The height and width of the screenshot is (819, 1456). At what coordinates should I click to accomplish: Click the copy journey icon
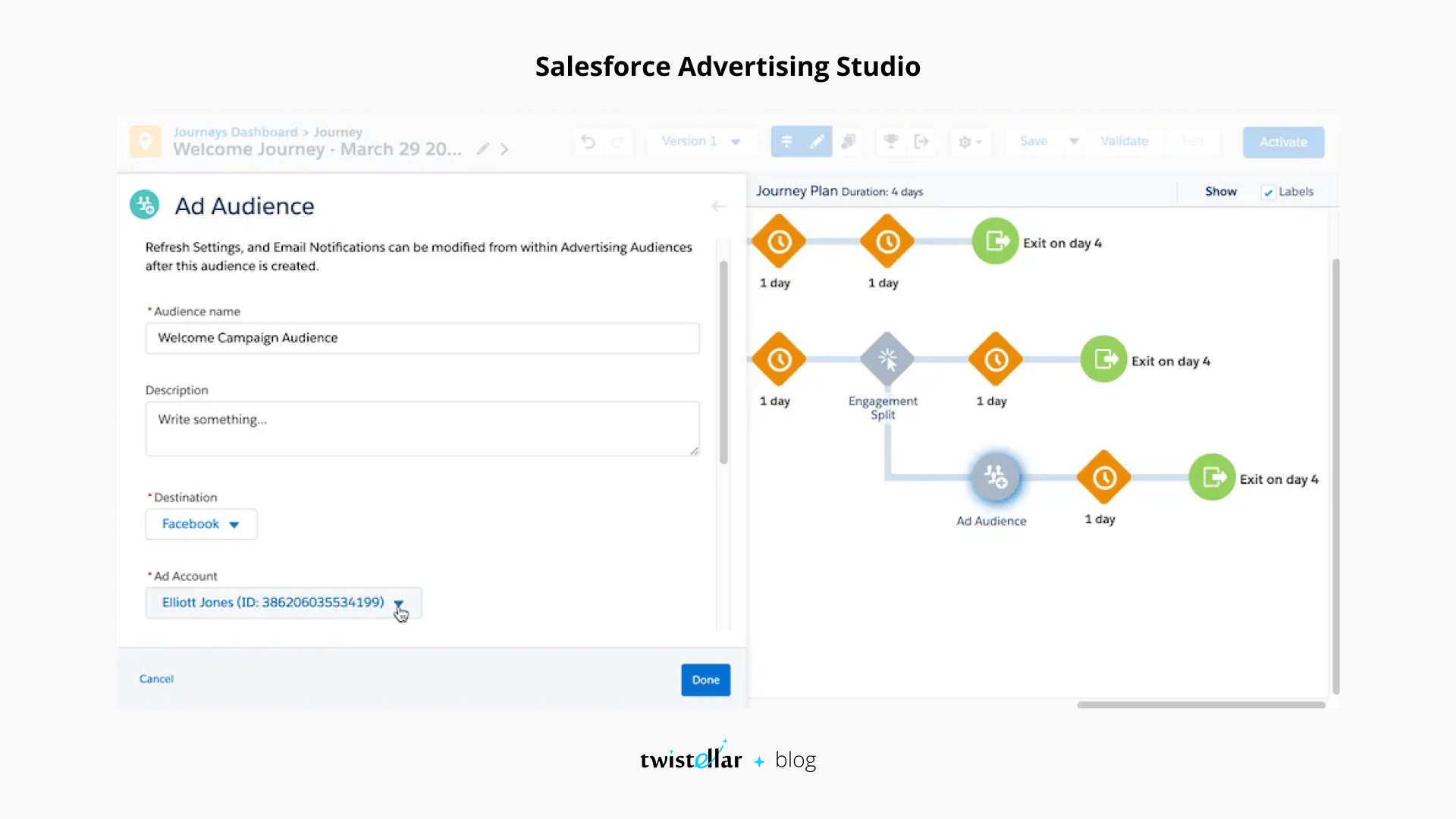pyautogui.click(x=849, y=142)
